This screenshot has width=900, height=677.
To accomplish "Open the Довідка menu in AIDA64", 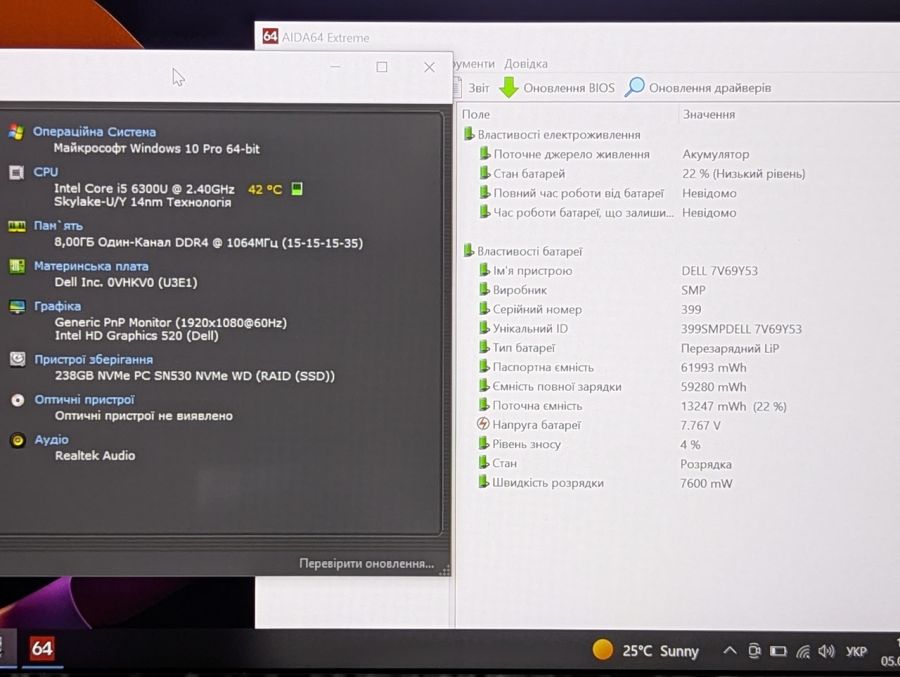I will coord(526,63).
